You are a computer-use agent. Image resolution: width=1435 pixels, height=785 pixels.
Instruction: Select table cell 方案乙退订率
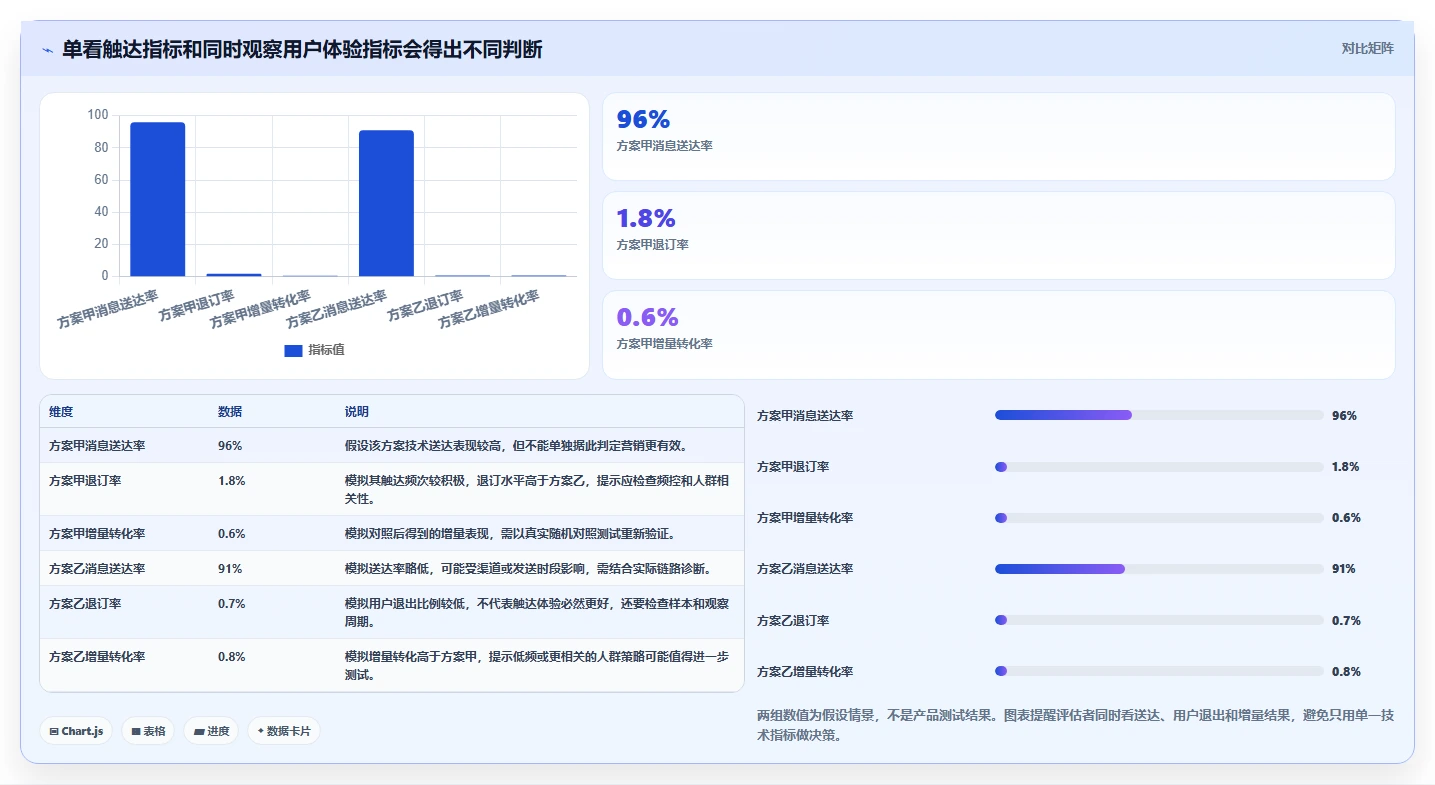click(x=85, y=604)
